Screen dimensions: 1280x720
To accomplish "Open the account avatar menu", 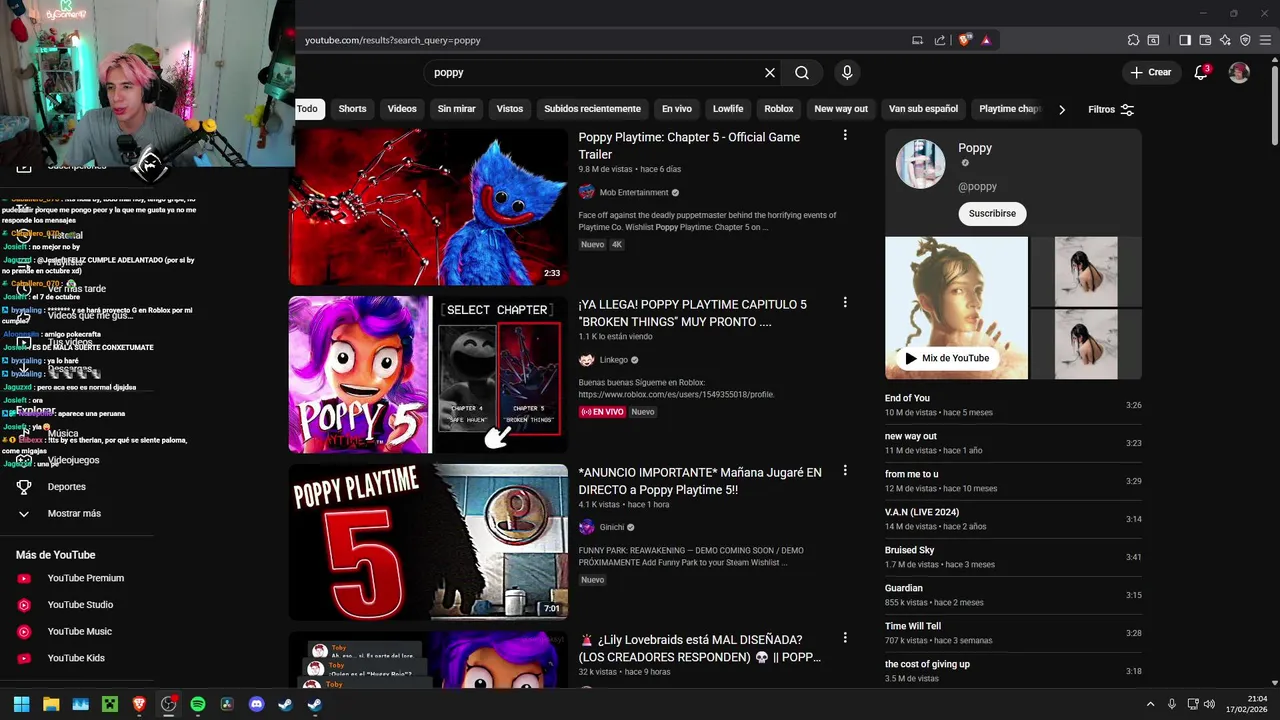I will point(1239,72).
